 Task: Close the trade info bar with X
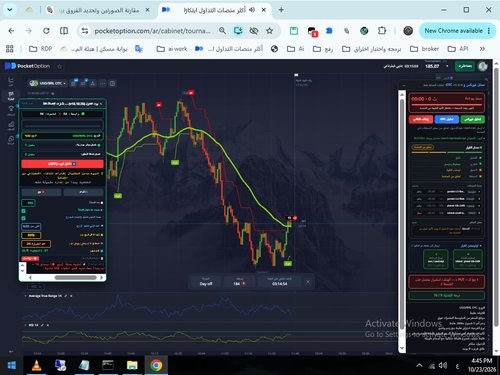click(x=308, y=282)
